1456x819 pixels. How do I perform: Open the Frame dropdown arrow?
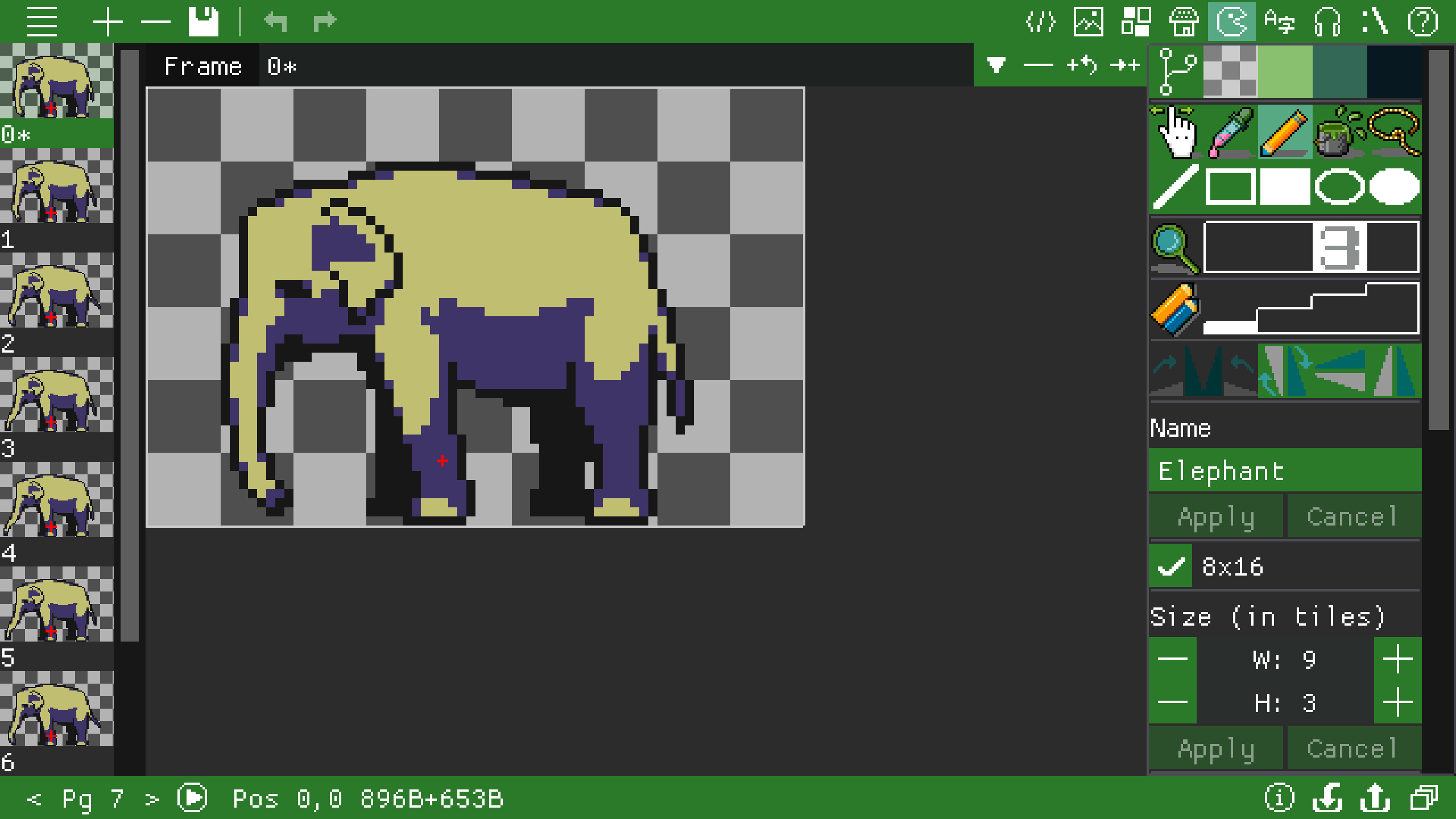tap(995, 64)
